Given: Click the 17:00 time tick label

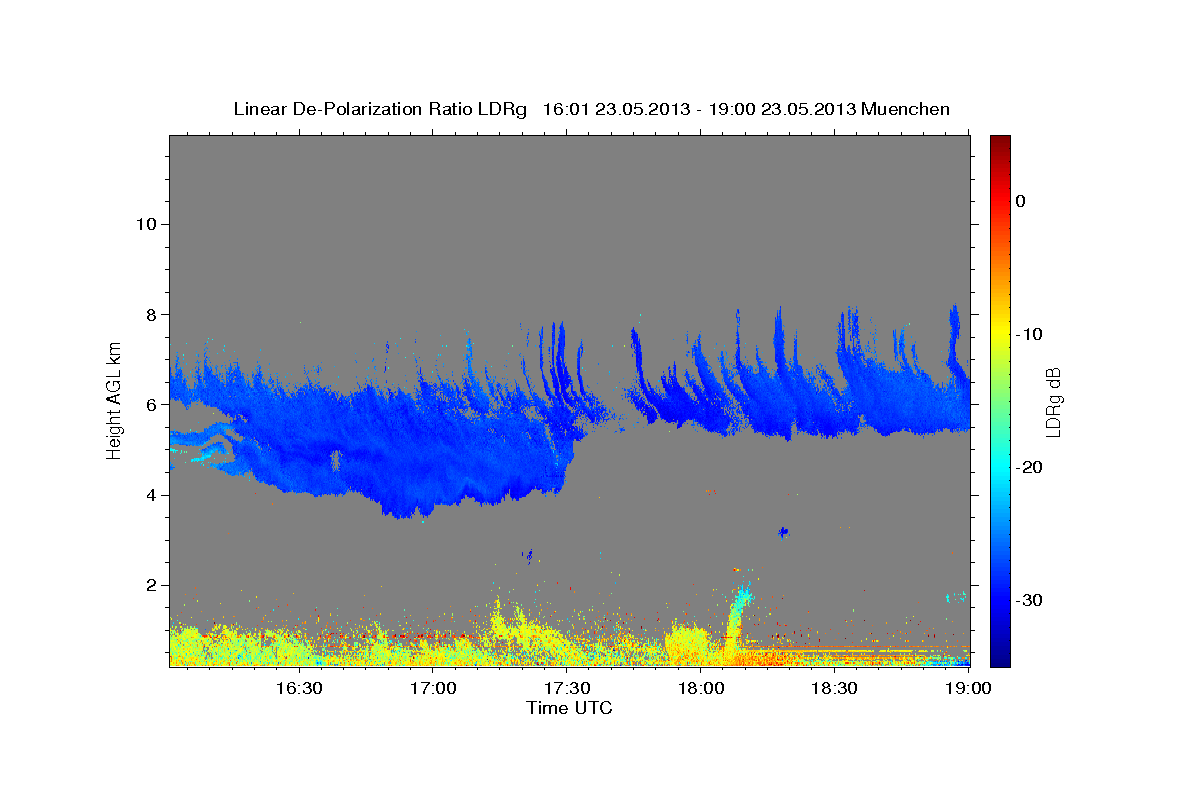Looking at the screenshot, I should (434, 688).
